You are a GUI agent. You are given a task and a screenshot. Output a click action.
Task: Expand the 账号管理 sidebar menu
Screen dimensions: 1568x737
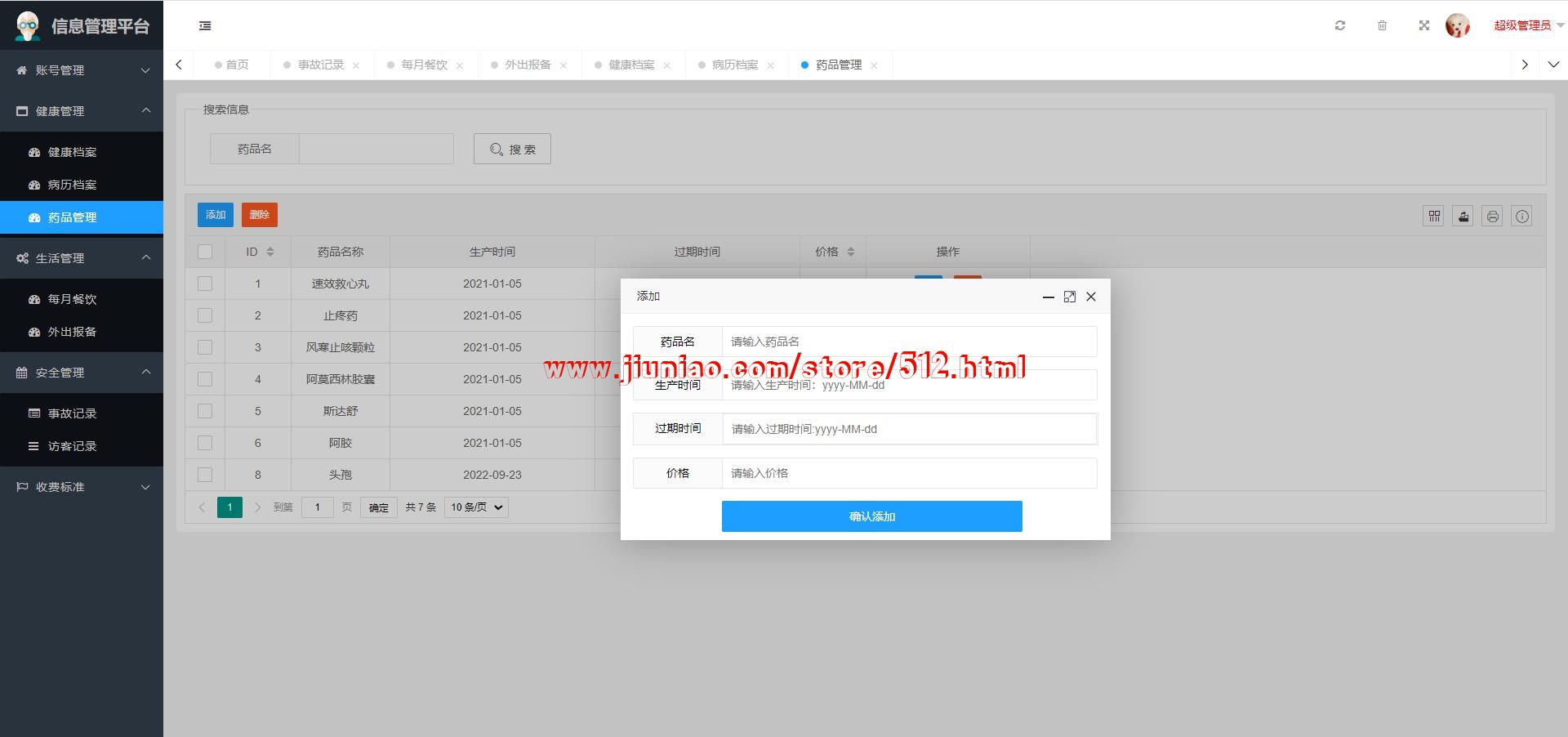pyautogui.click(x=82, y=70)
